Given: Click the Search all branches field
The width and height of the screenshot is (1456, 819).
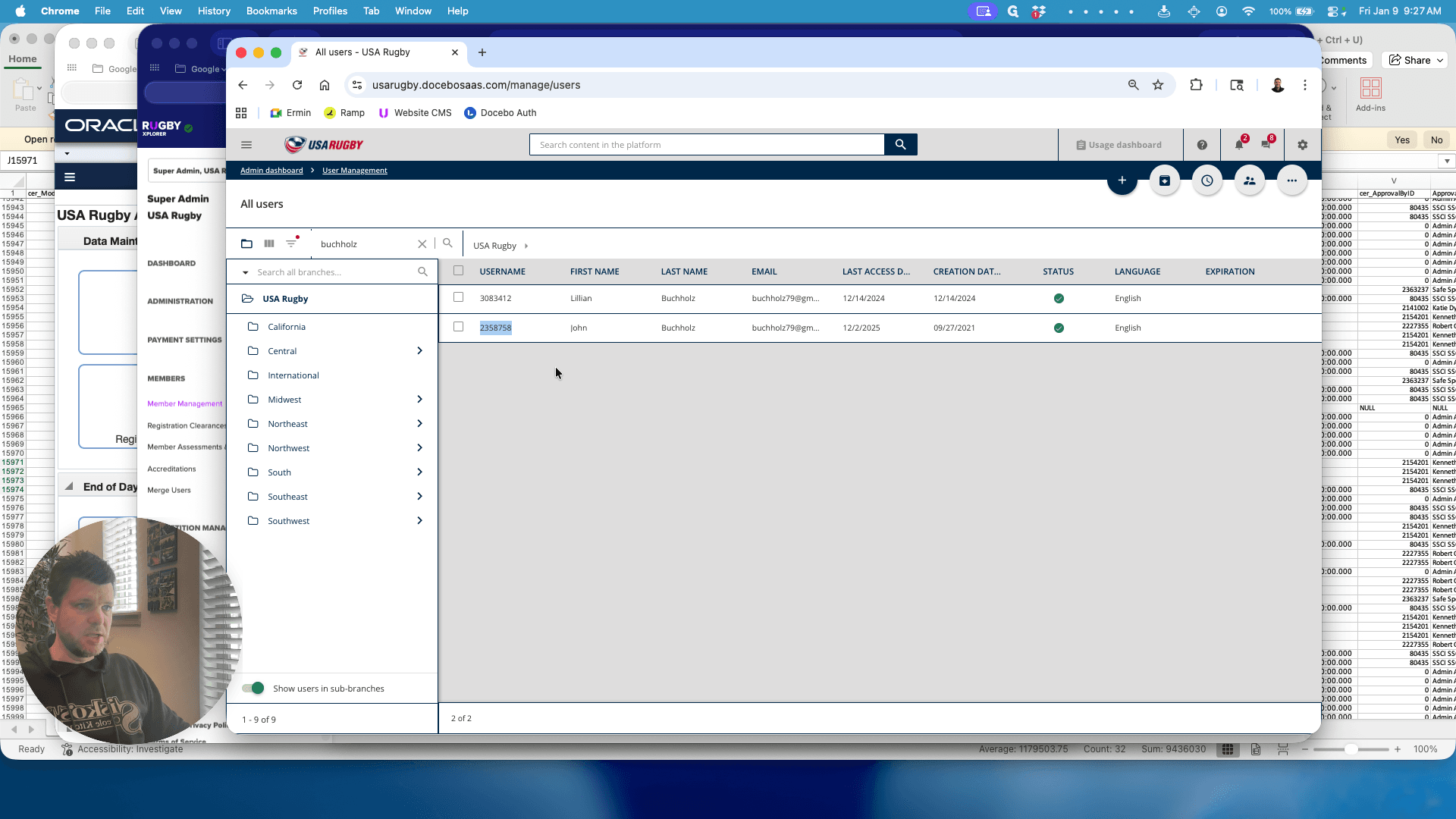Looking at the screenshot, I should coord(336,272).
